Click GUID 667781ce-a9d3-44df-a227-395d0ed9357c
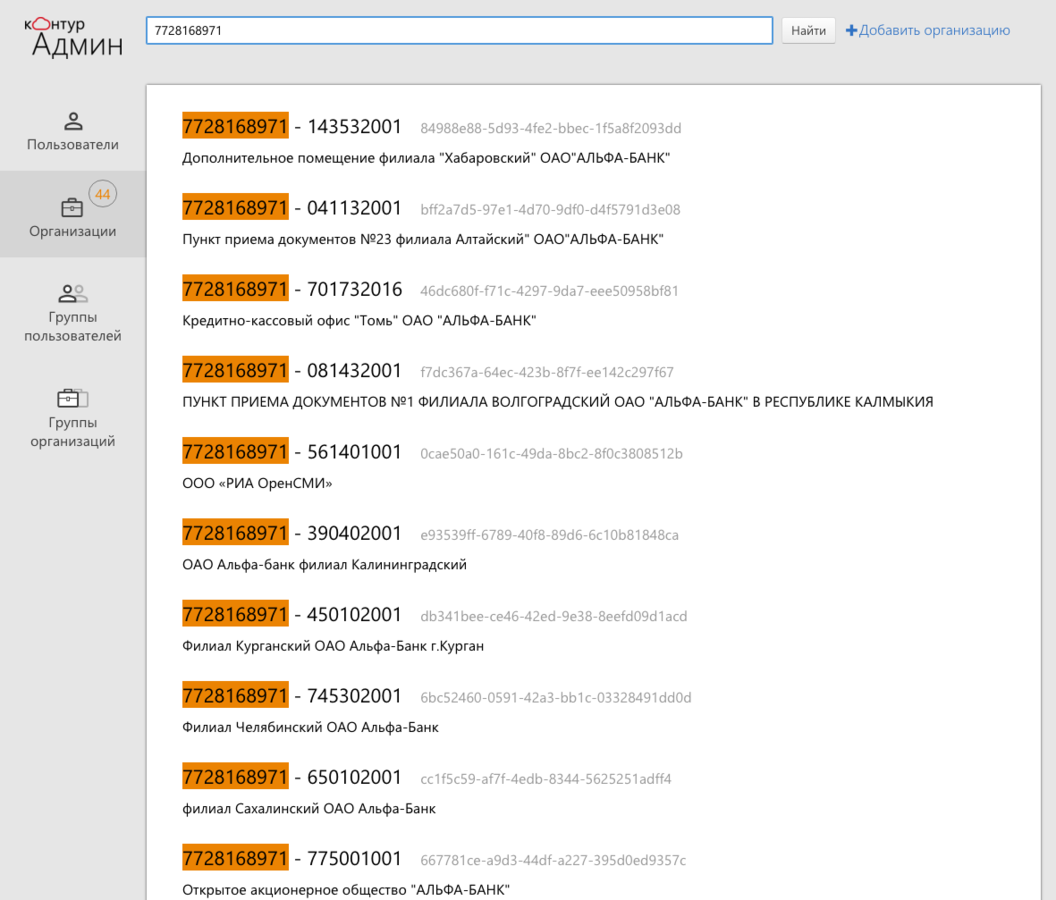 553,860
